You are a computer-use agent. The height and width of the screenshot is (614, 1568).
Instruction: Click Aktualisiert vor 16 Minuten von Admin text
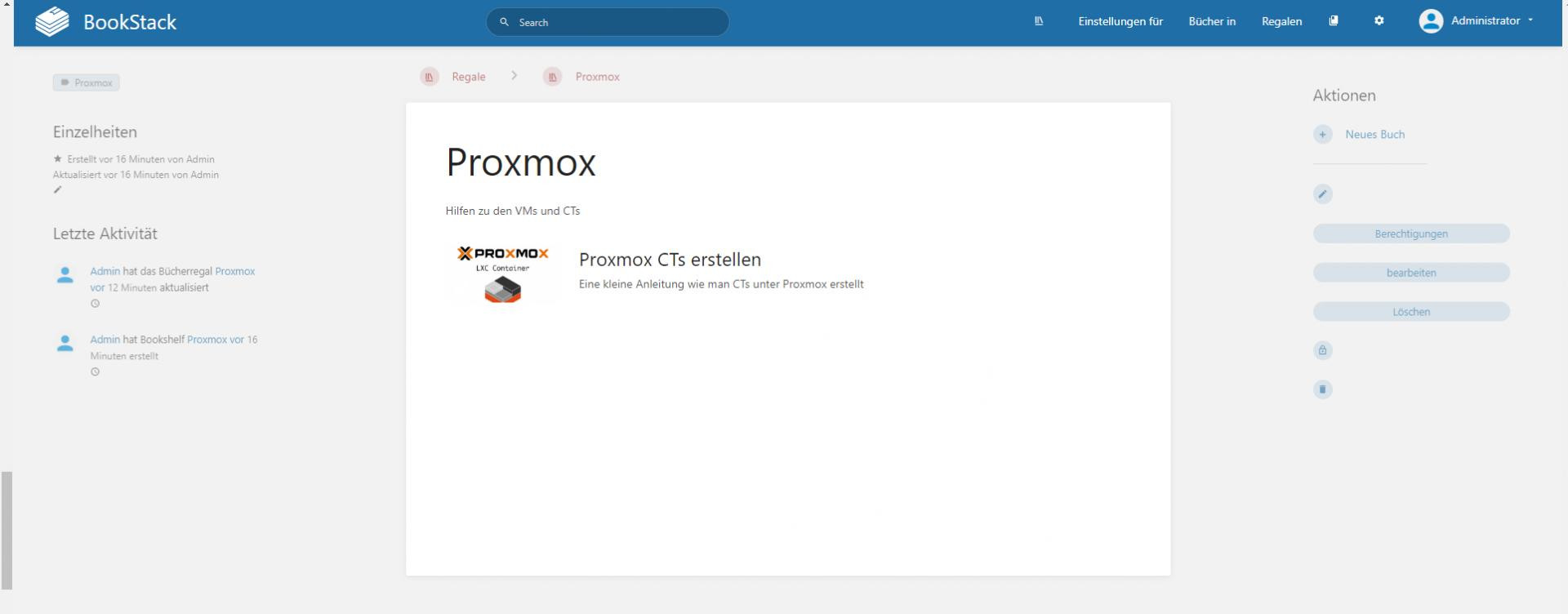pyautogui.click(x=136, y=175)
